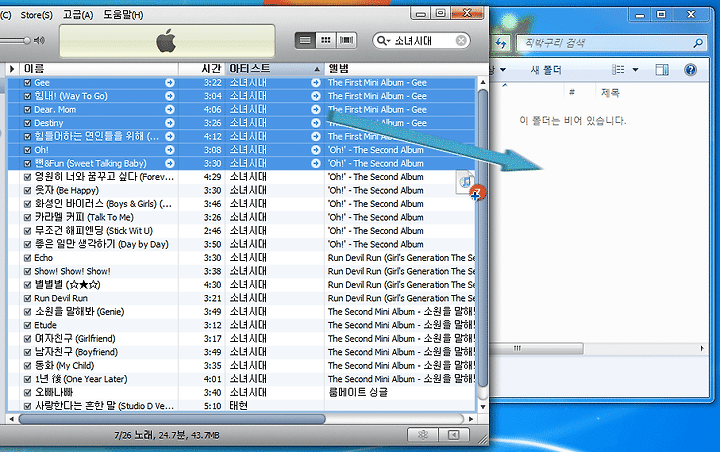Screen dimensions: 720x452
Task: Click album 롱메이트 싱글 in the 오빠나빠 row
Action: point(358,393)
